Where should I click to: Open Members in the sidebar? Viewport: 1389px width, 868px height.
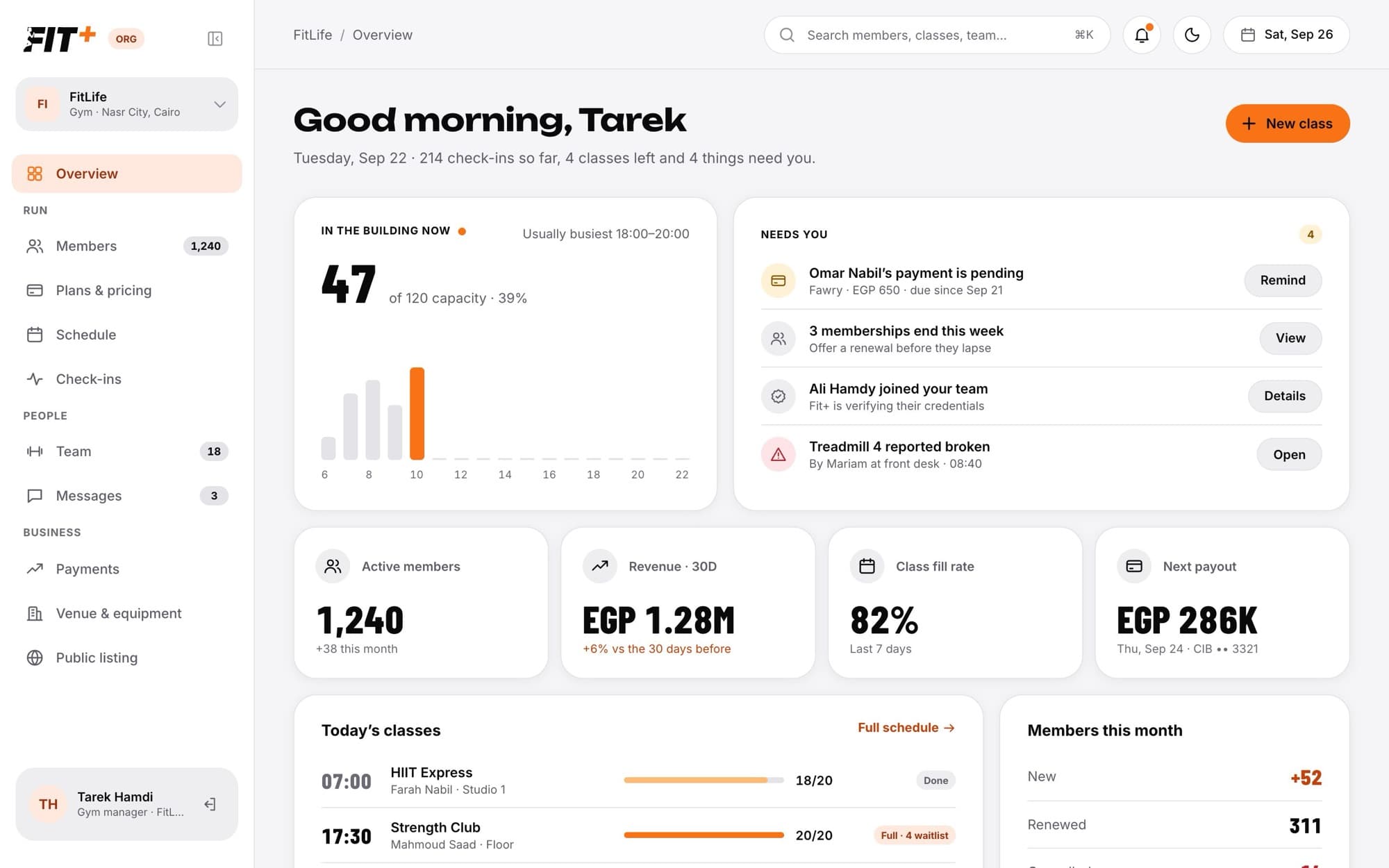click(127, 246)
